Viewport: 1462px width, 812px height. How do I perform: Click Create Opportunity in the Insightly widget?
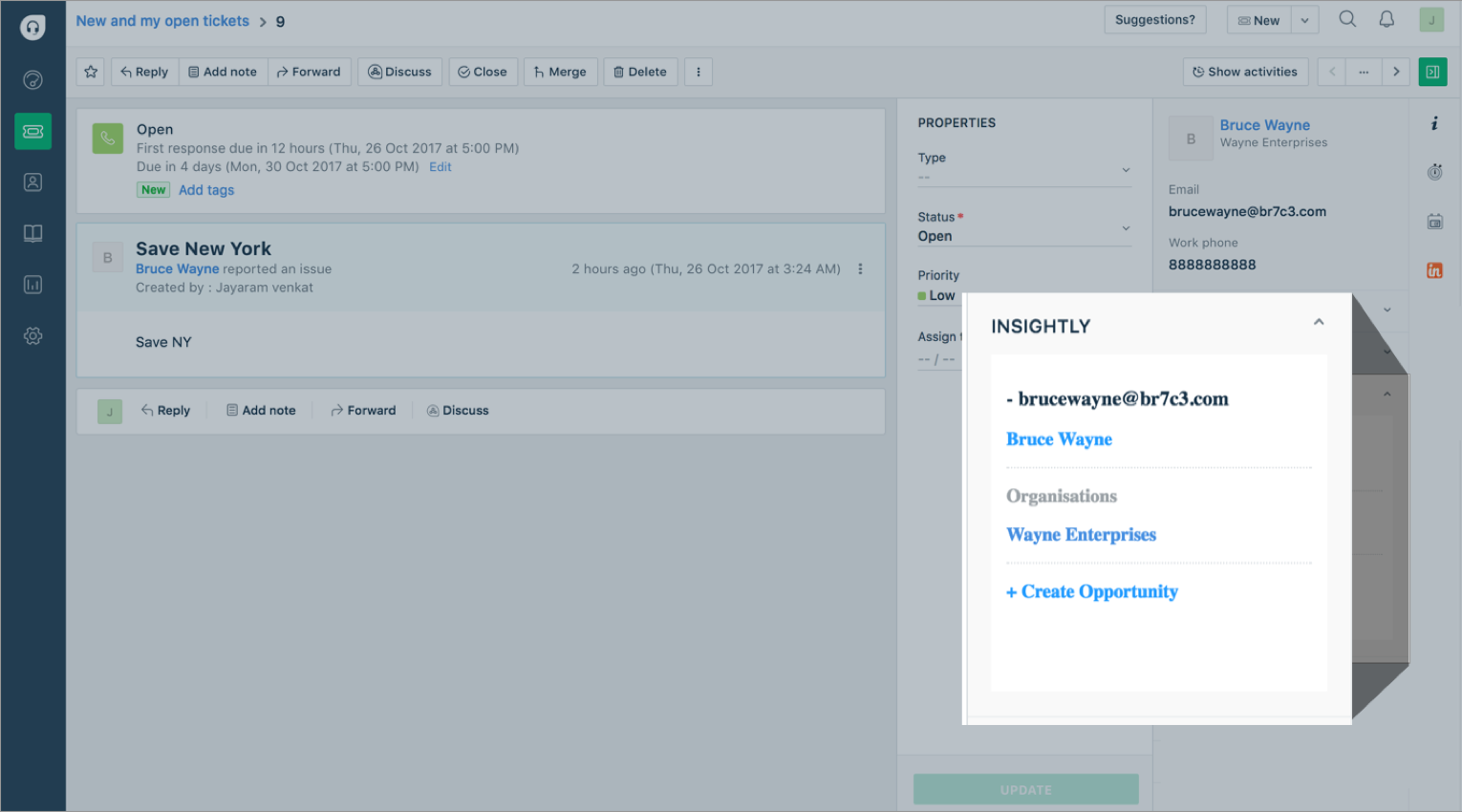point(1092,591)
